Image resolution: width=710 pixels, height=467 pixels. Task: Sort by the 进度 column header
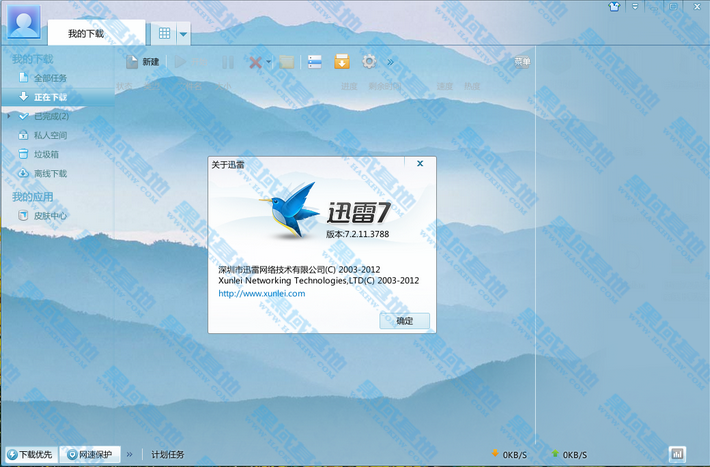click(349, 86)
